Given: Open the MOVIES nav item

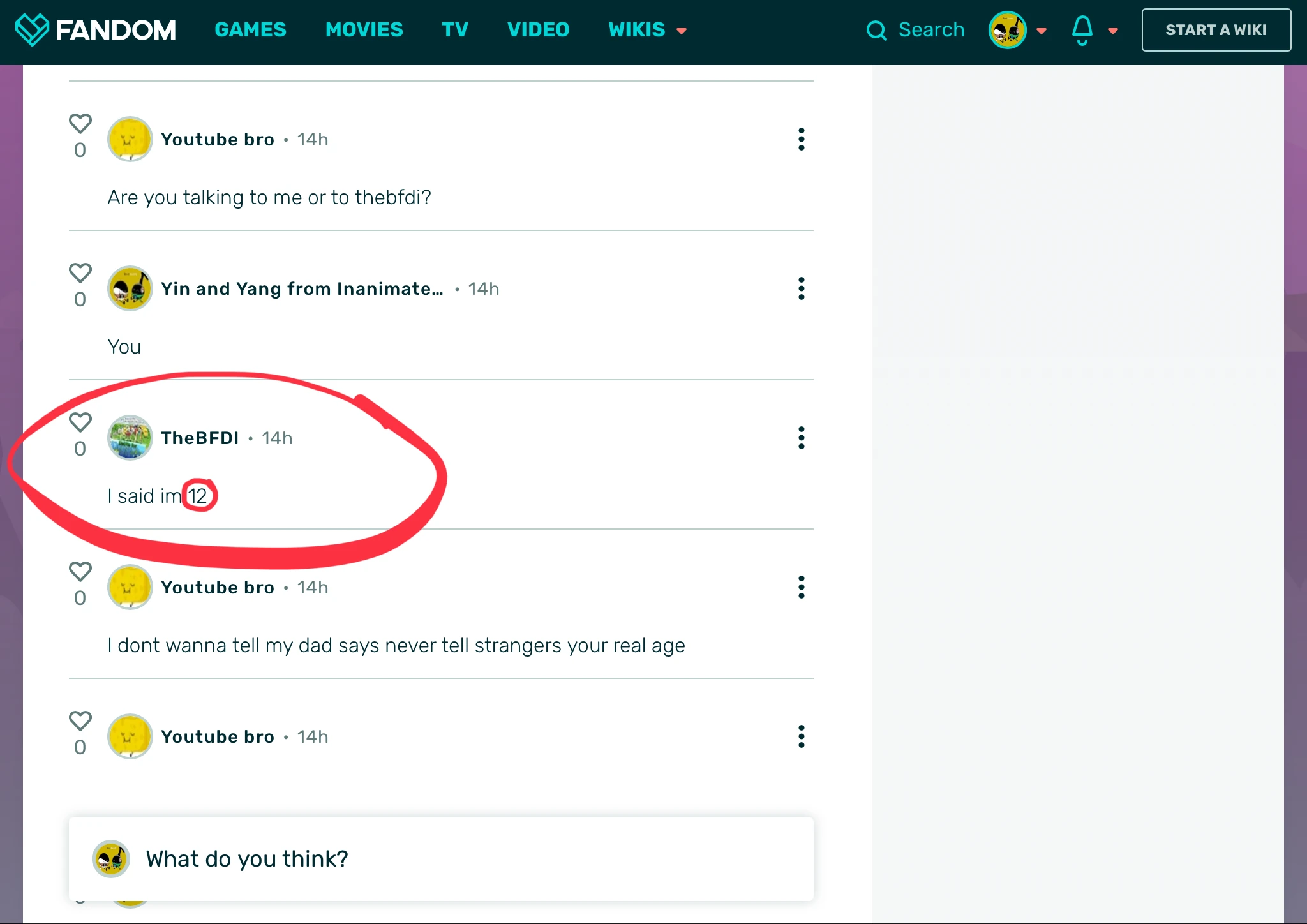Looking at the screenshot, I should pos(364,30).
